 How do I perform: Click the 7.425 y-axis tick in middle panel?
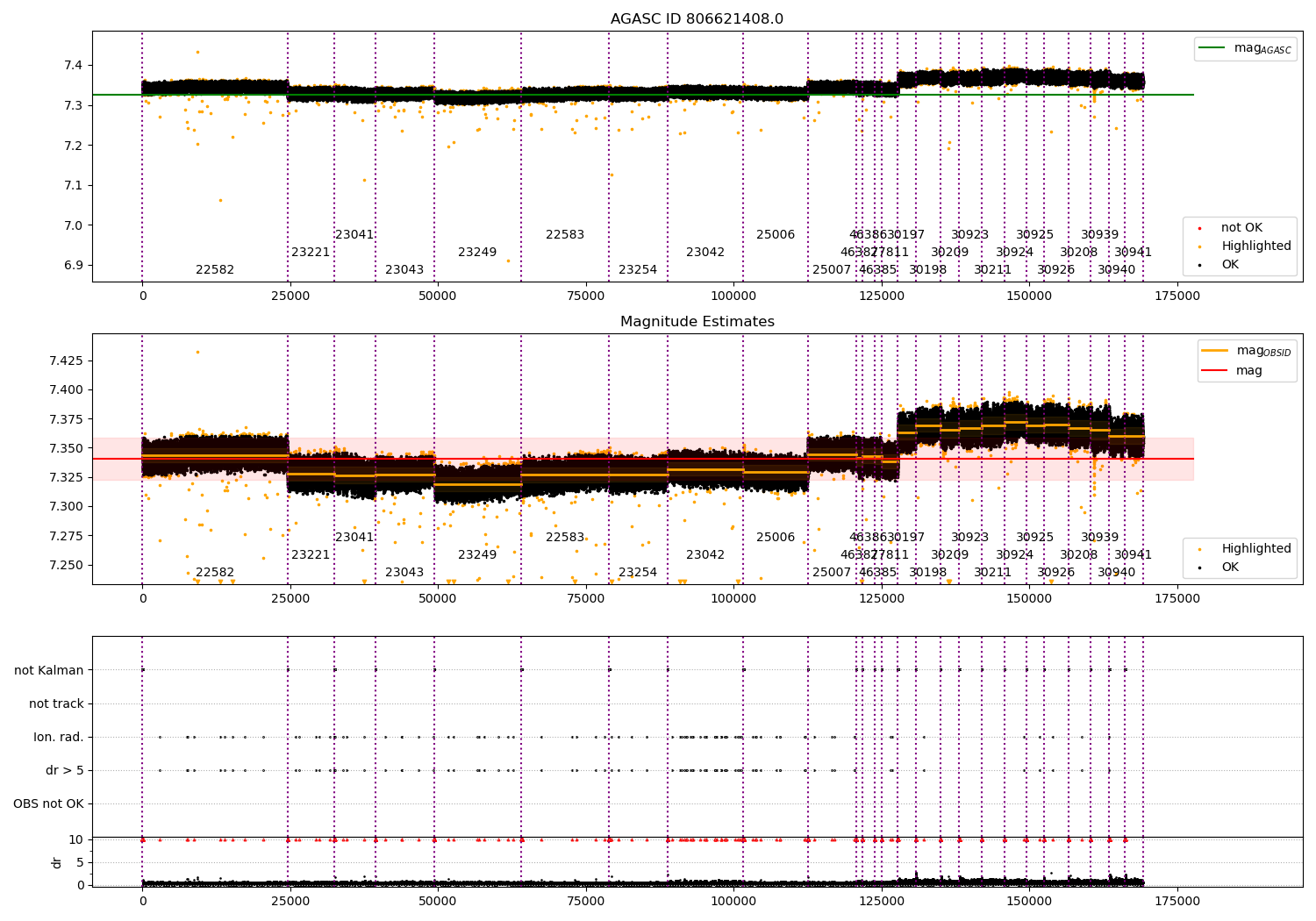click(66, 361)
